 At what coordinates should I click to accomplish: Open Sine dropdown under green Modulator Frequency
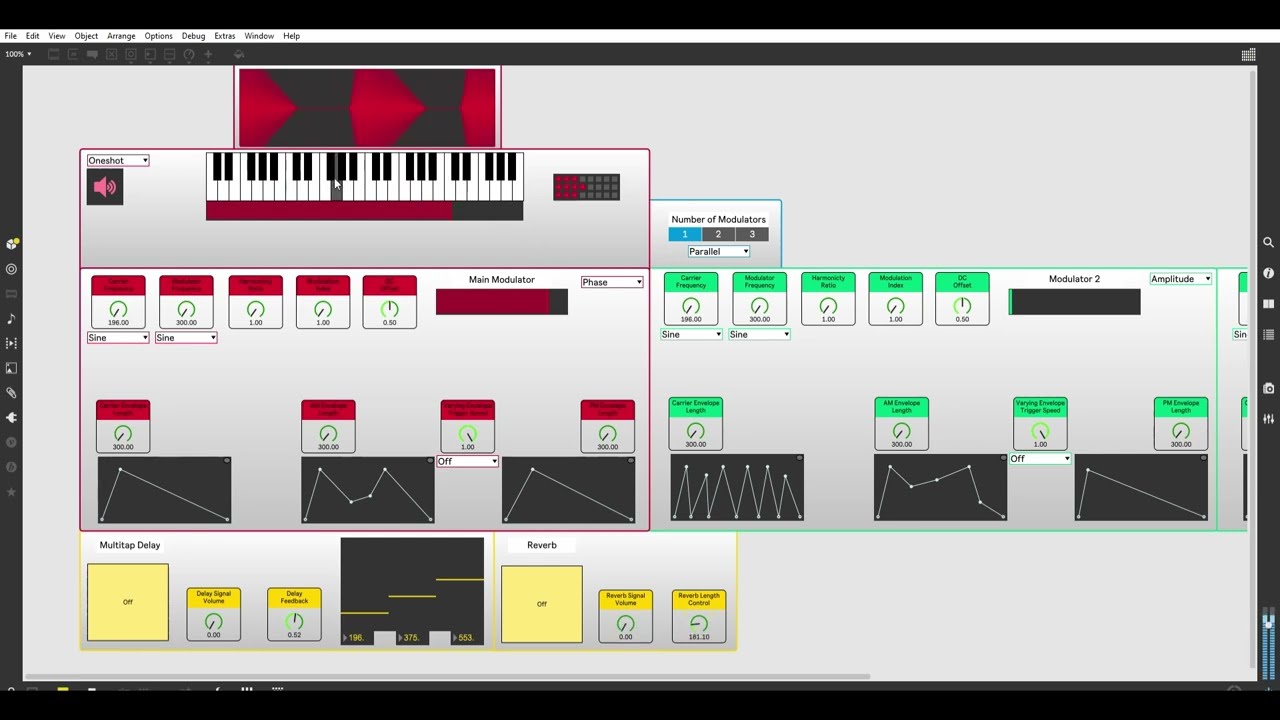[x=759, y=334]
